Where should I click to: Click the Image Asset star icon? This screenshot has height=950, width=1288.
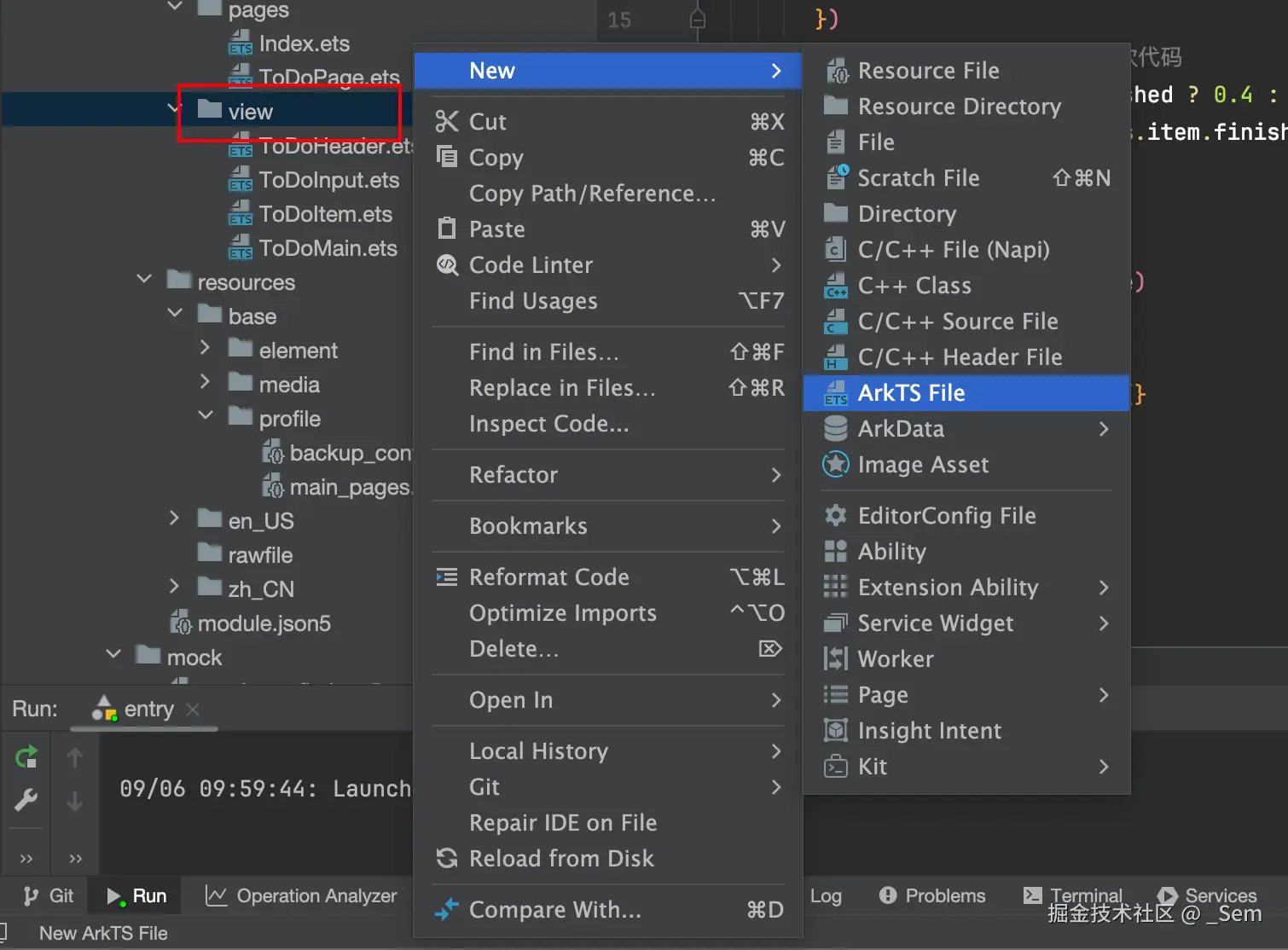836,465
